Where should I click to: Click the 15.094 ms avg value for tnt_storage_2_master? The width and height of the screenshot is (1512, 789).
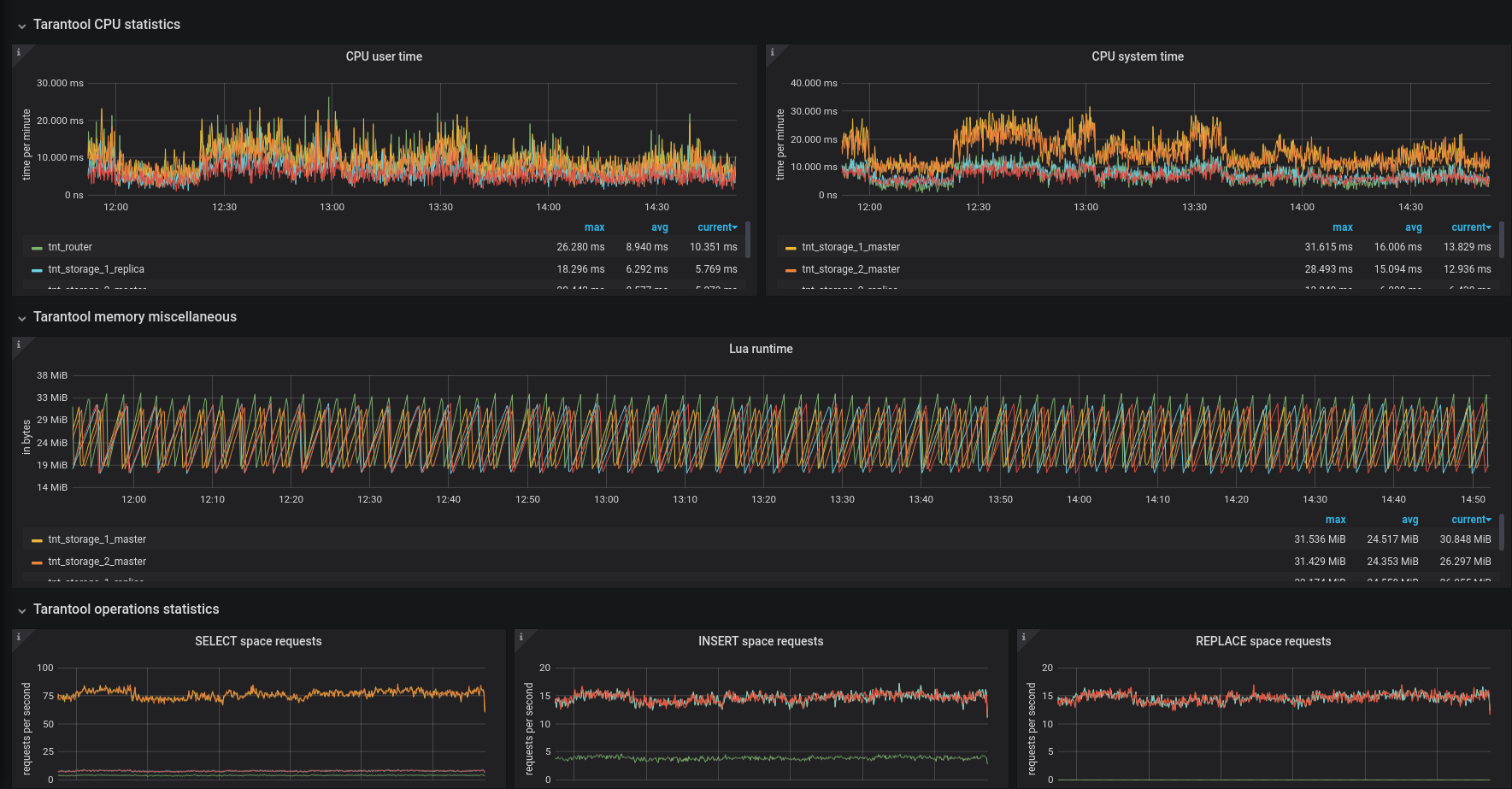pyautogui.click(x=1398, y=269)
